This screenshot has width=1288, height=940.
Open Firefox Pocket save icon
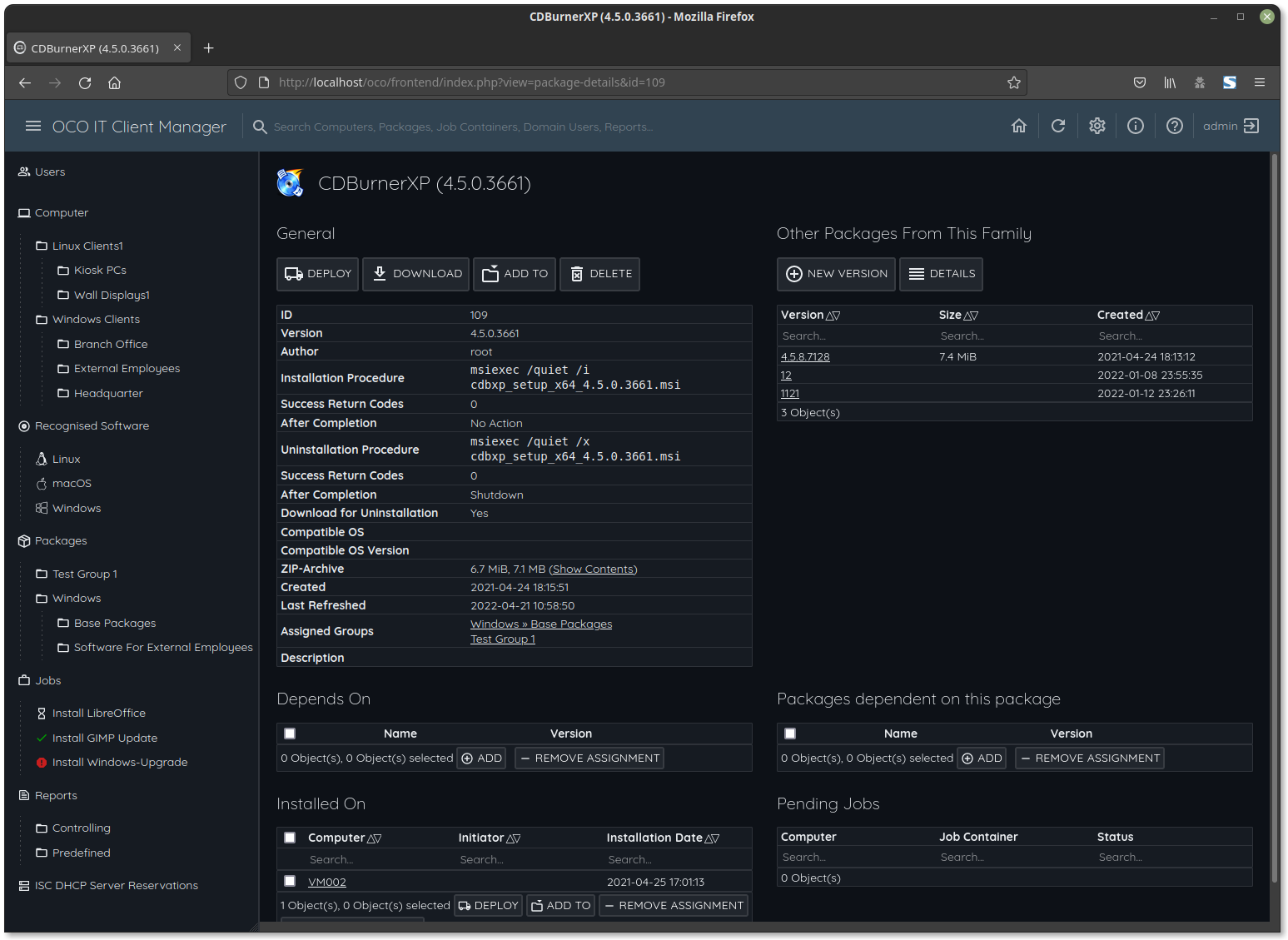(x=1140, y=82)
